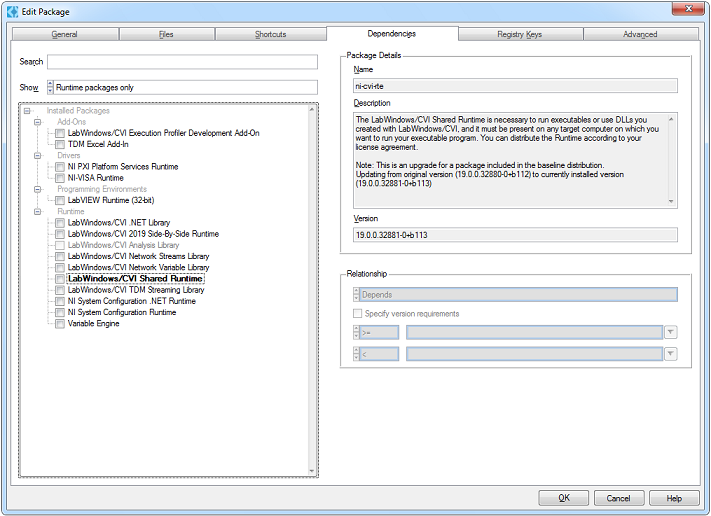Click the package Name field ni-cvi-rte
This screenshot has width=711, height=516.
[516, 86]
